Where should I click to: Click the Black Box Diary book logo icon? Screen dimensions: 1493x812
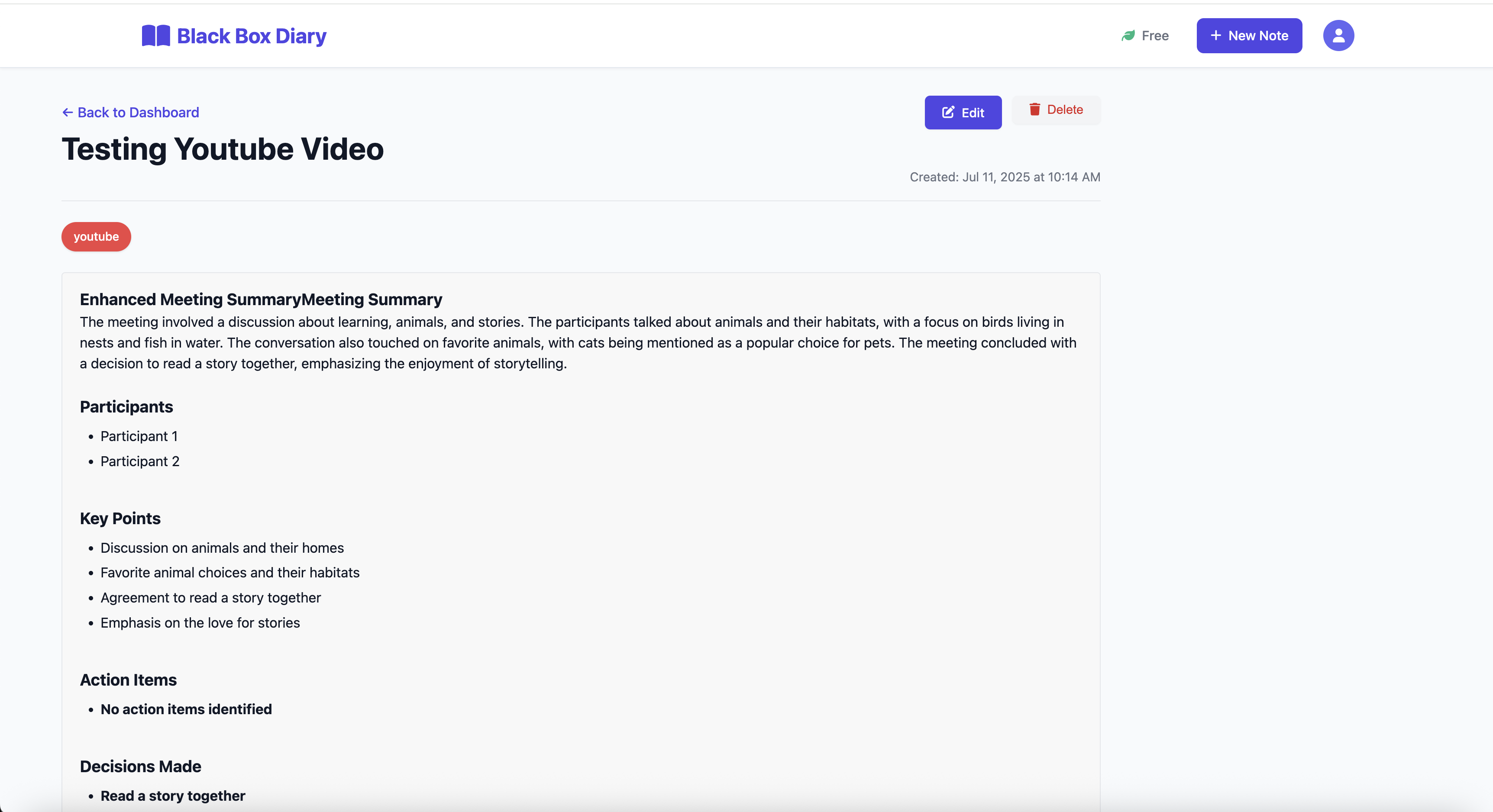pos(155,36)
